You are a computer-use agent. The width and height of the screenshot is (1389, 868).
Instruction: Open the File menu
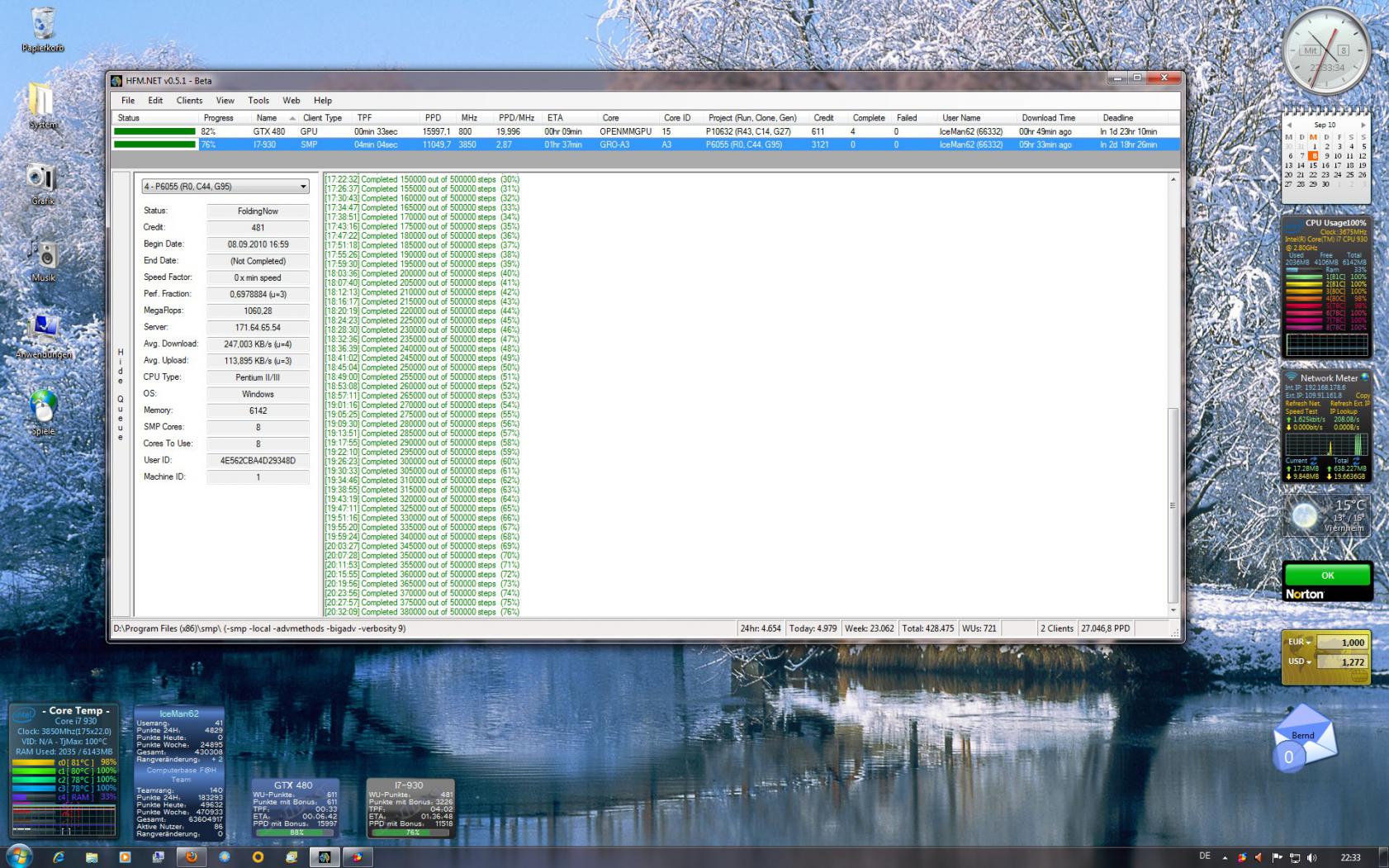tap(128, 100)
